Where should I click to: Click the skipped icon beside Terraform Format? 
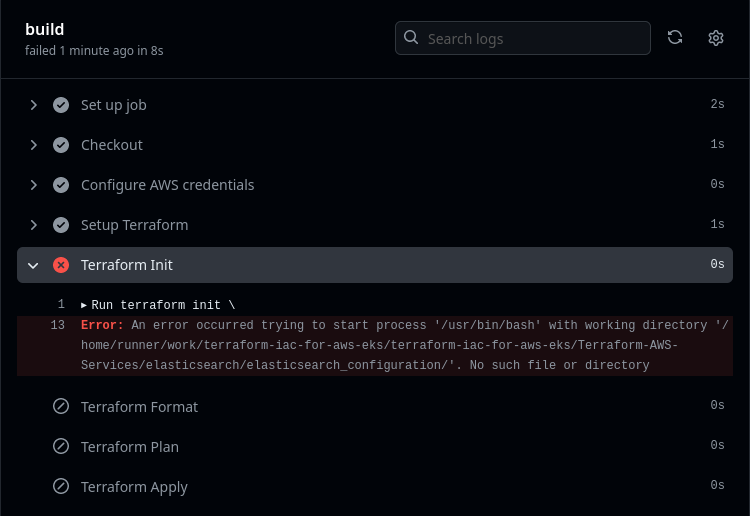[x=61, y=407]
